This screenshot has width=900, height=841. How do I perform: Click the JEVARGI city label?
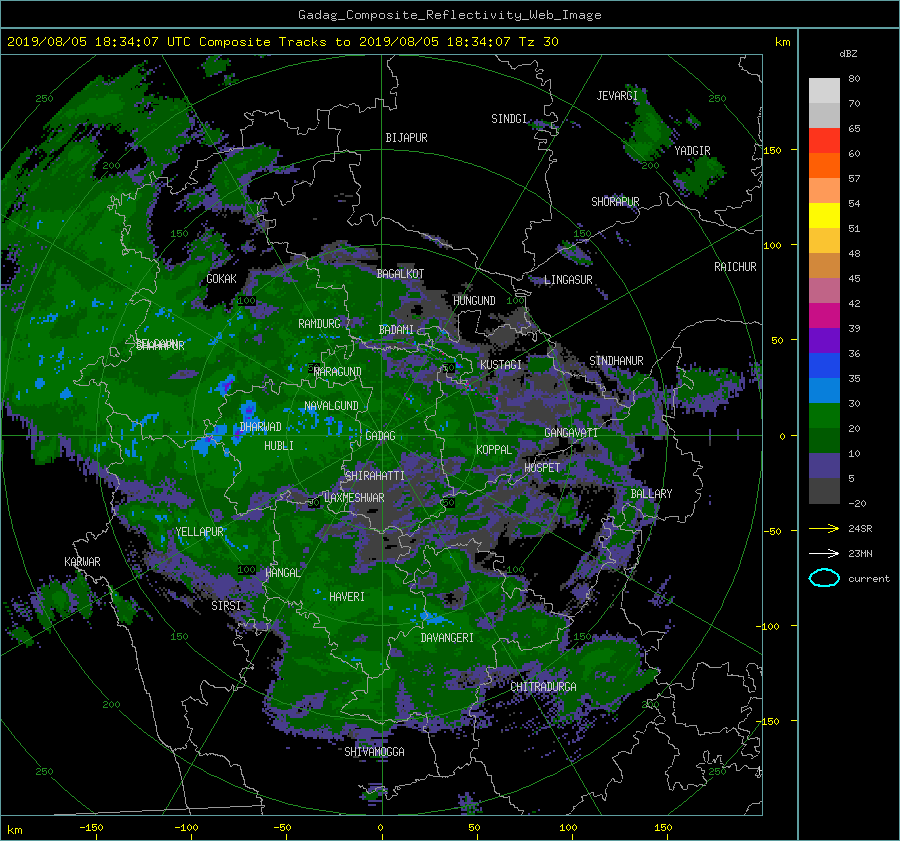(x=617, y=96)
